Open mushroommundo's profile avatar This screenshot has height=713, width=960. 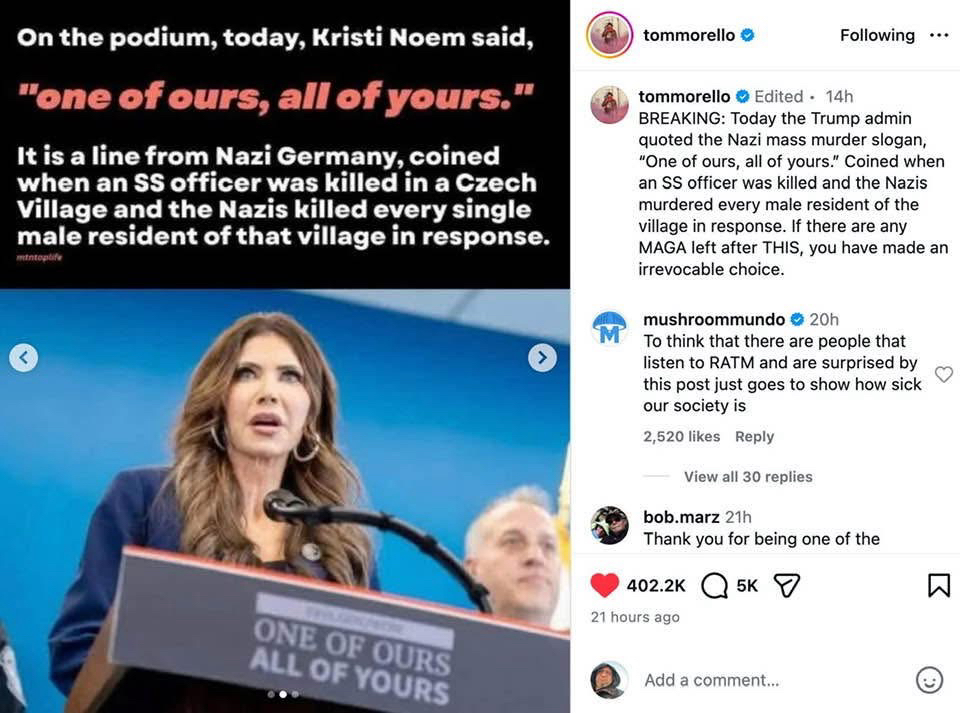[609, 327]
